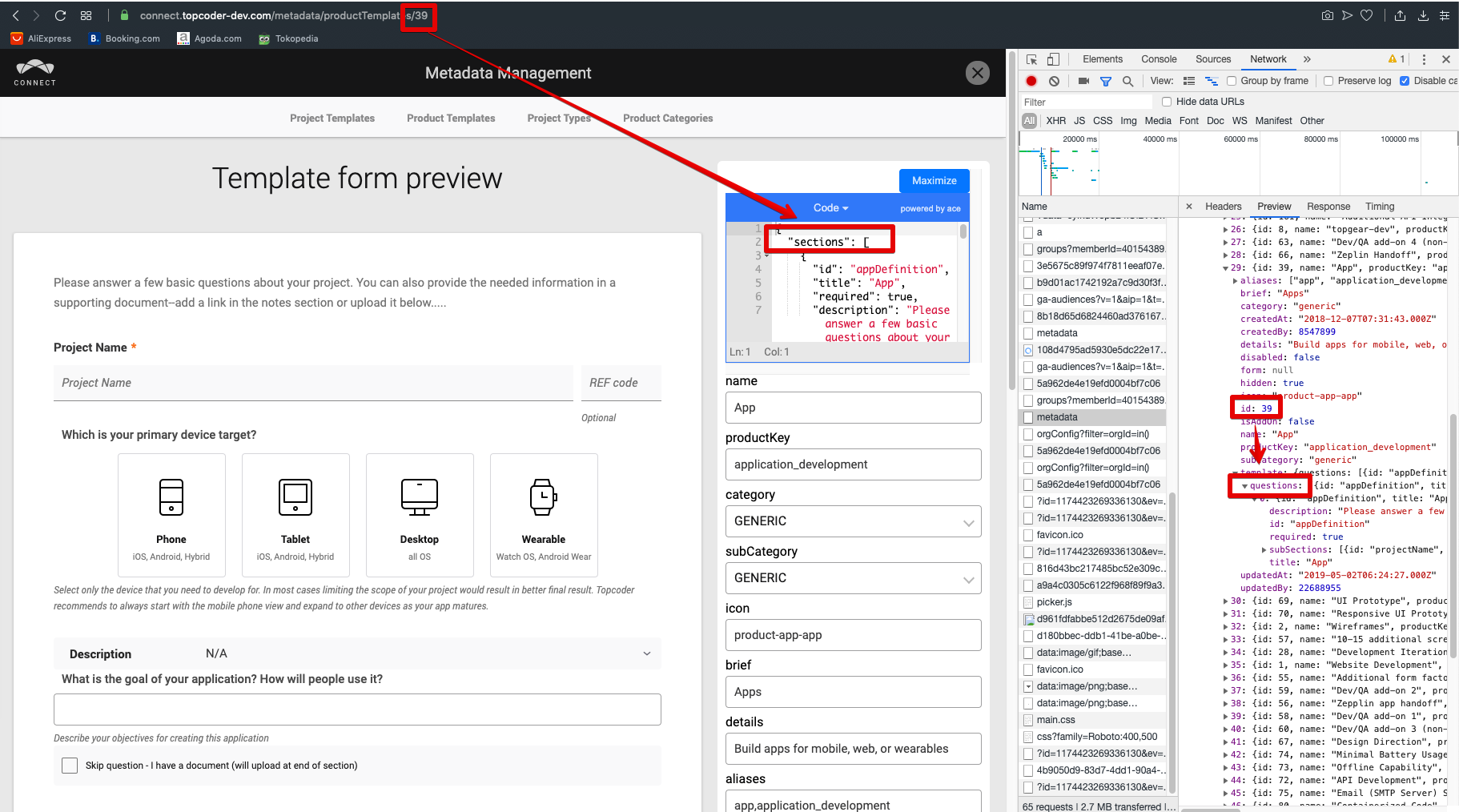The height and width of the screenshot is (812, 1459).
Task: Switch to DevTools Console tab
Action: click(1159, 59)
